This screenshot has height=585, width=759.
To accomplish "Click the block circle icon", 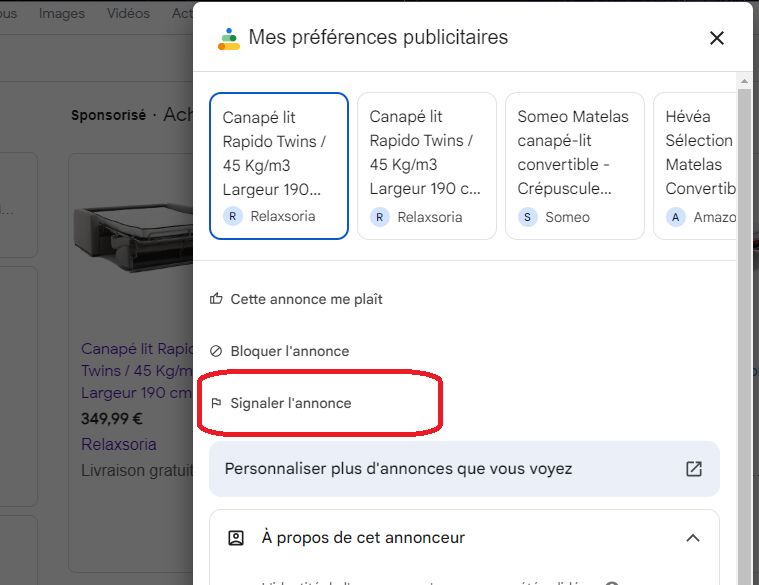I will tap(216, 351).
